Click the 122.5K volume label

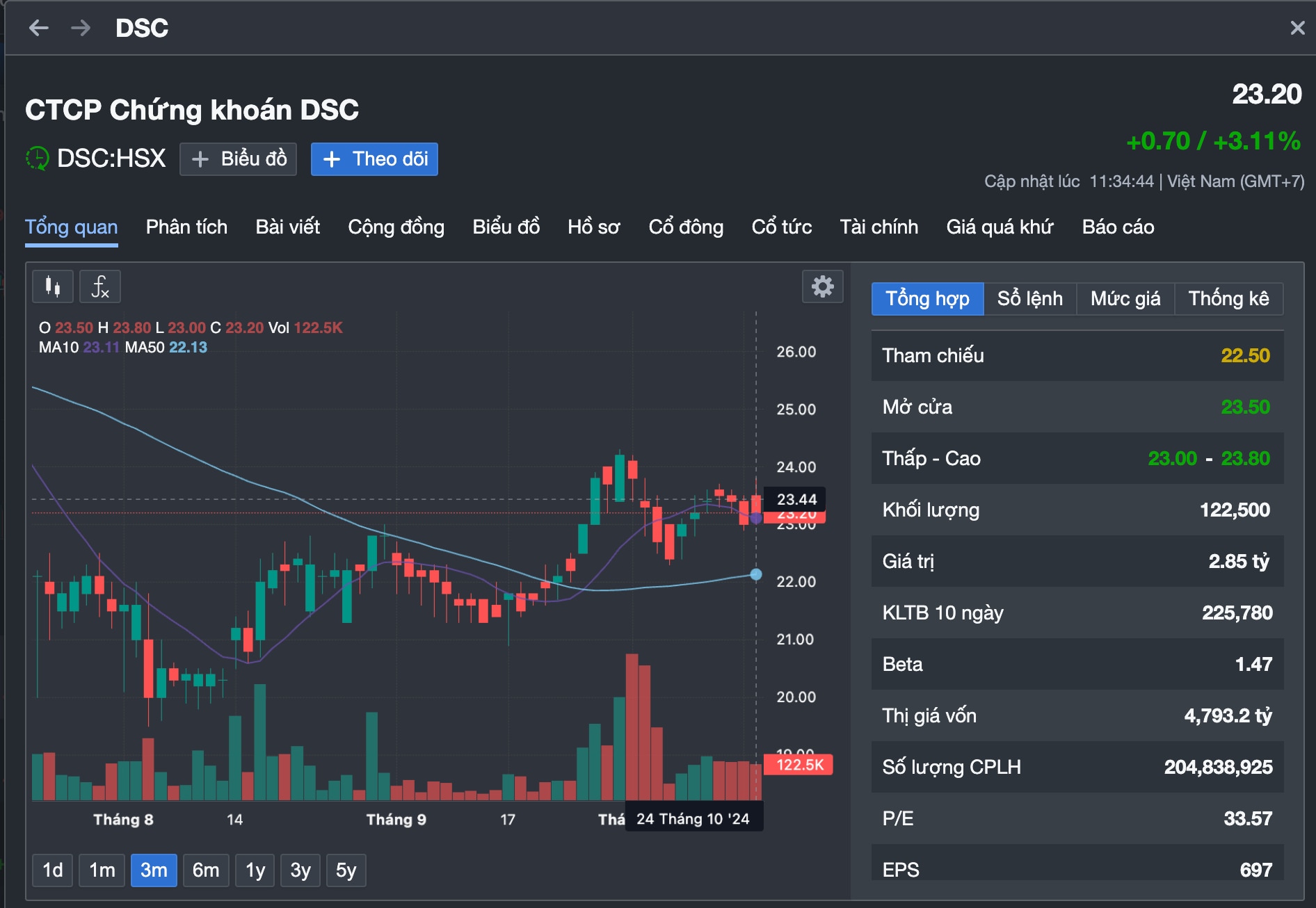point(799,765)
